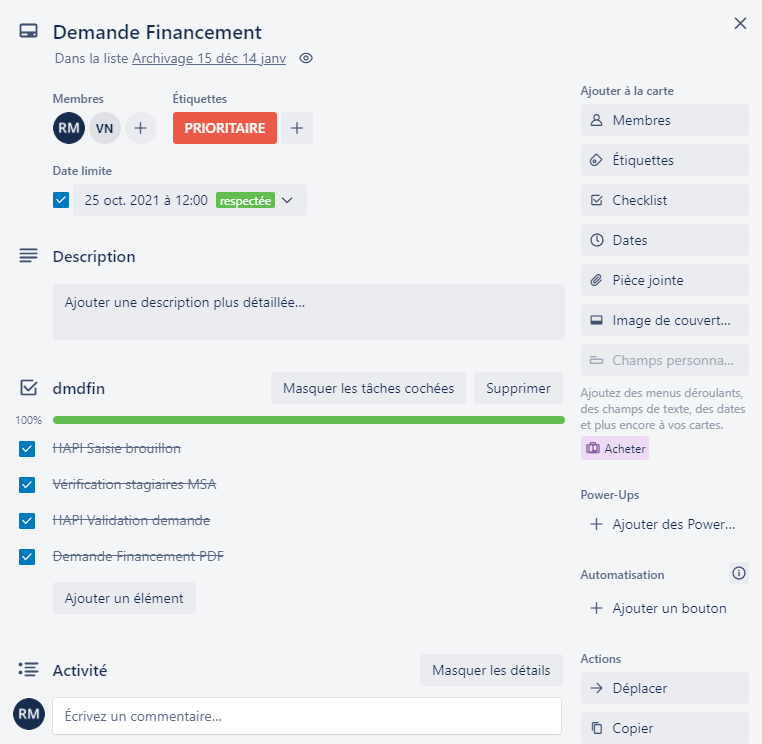Uncheck HAPI Validation demande checkbox
Screen dimensions: 762x744
[27, 520]
